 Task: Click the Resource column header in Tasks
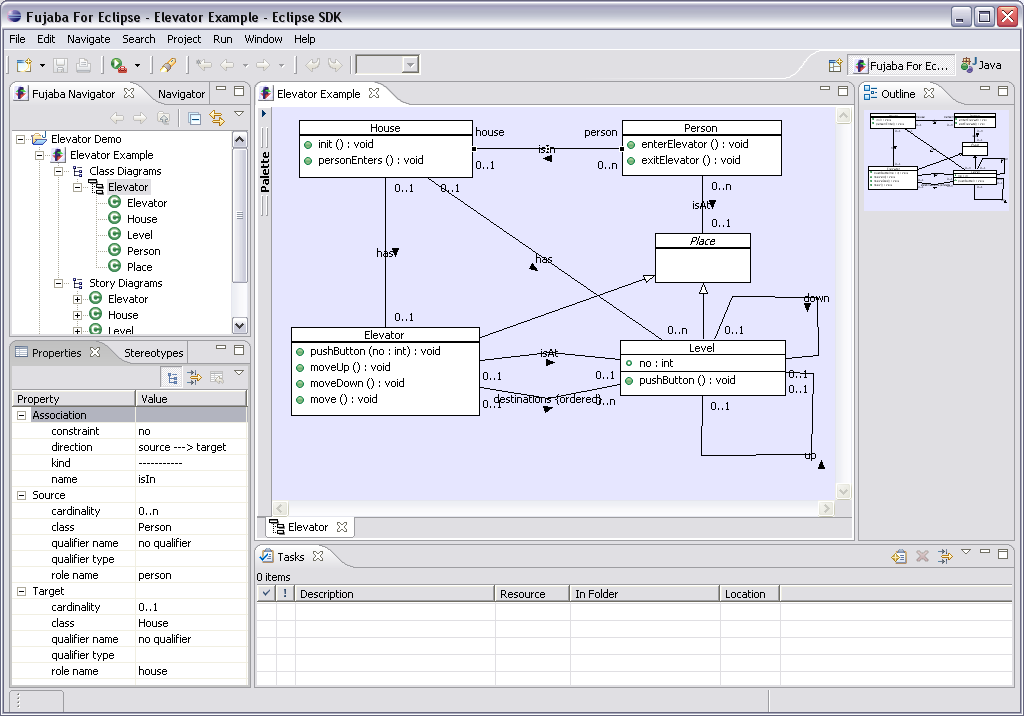pyautogui.click(x=532, y=594)
